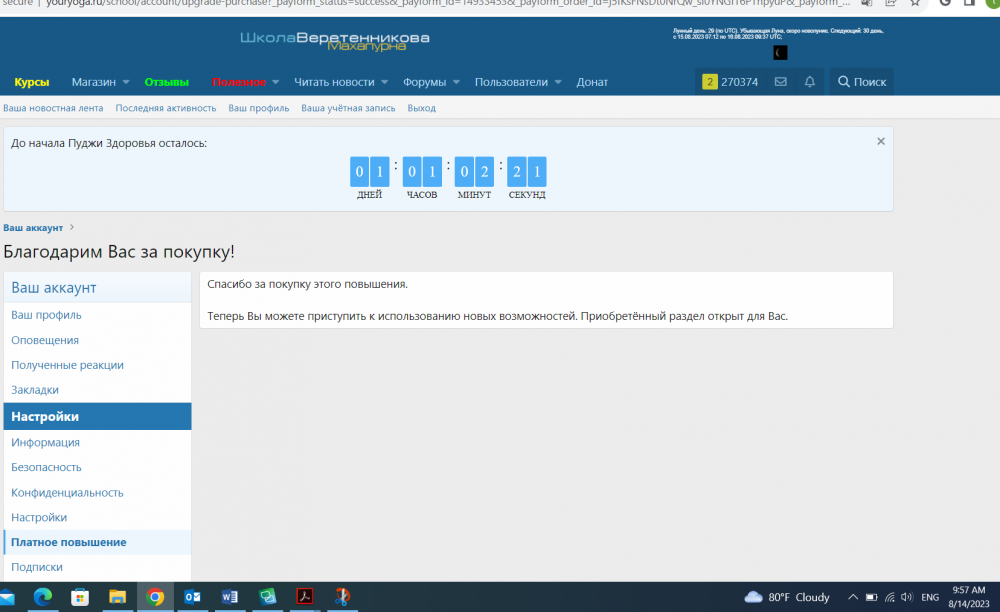Open user account 270374 menu
Image resolution: width=1000 pixels, height=612 pixels.
(730, 82)
